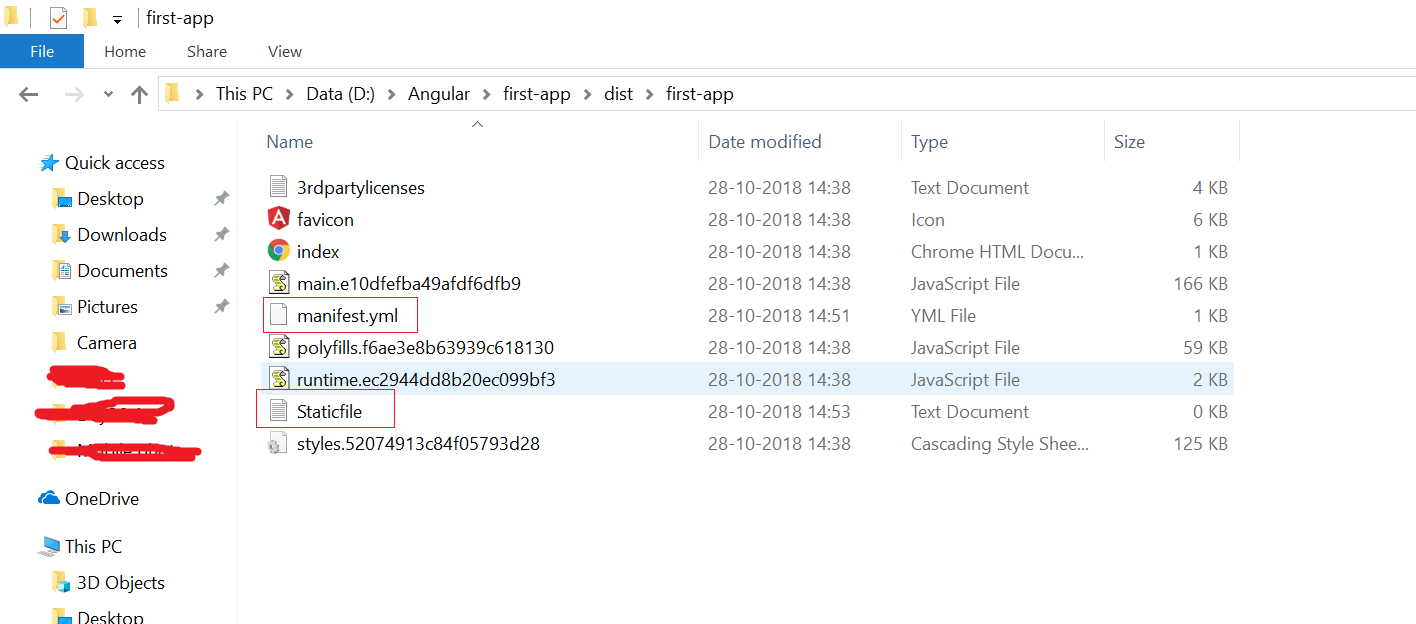The image size is (1416, 624).
Task: Click the OneDrive cloud icon
Action: tap(49, 499)
